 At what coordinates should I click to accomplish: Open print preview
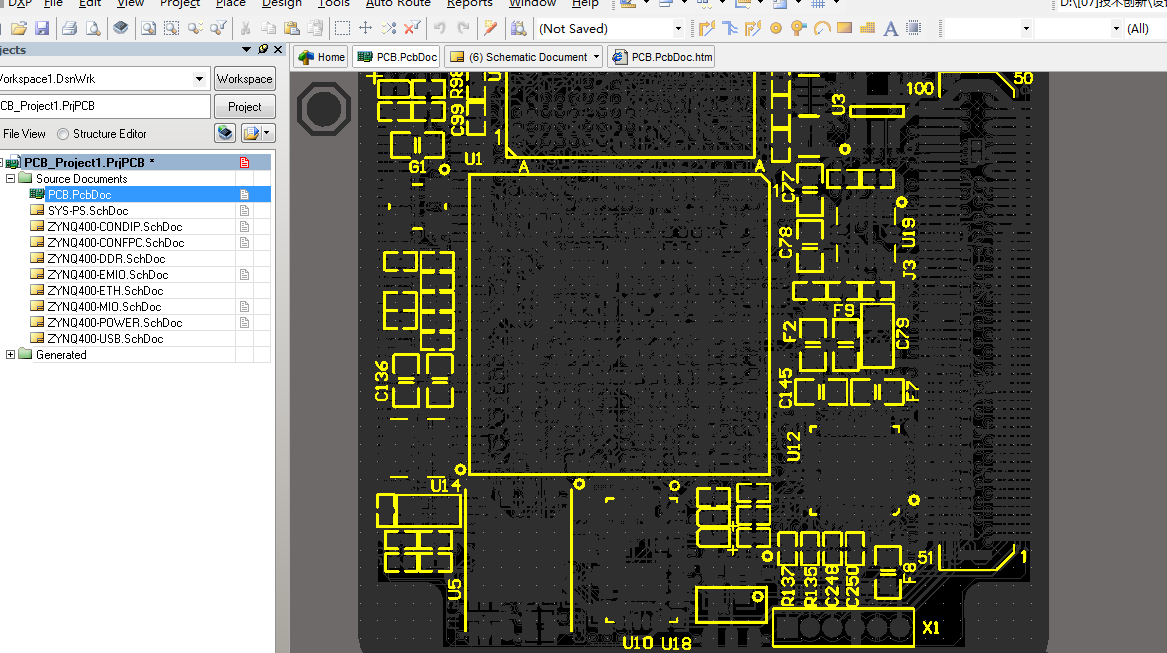pos(93,28)
